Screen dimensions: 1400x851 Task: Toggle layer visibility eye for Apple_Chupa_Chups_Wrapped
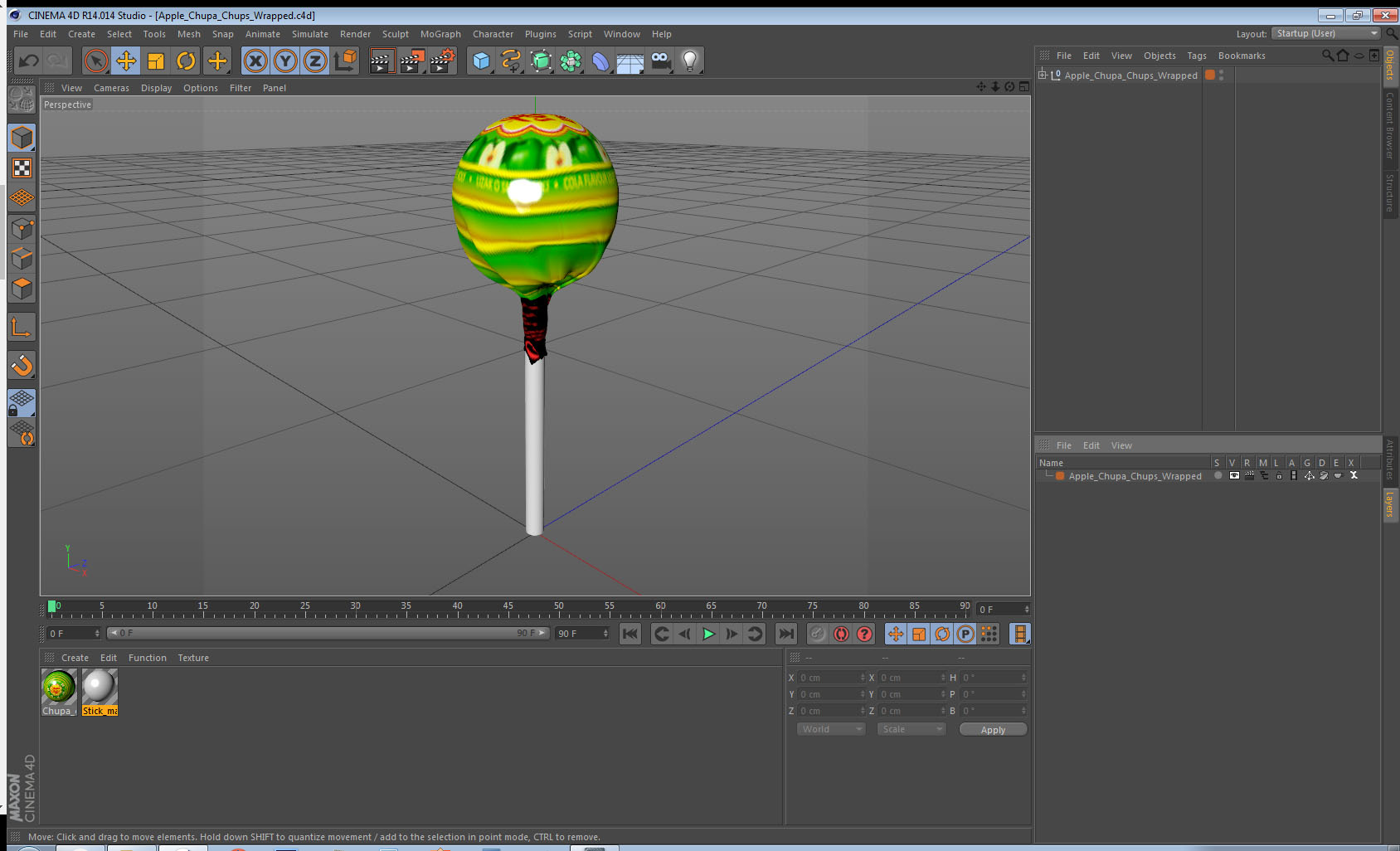[x=1234, y=476]
